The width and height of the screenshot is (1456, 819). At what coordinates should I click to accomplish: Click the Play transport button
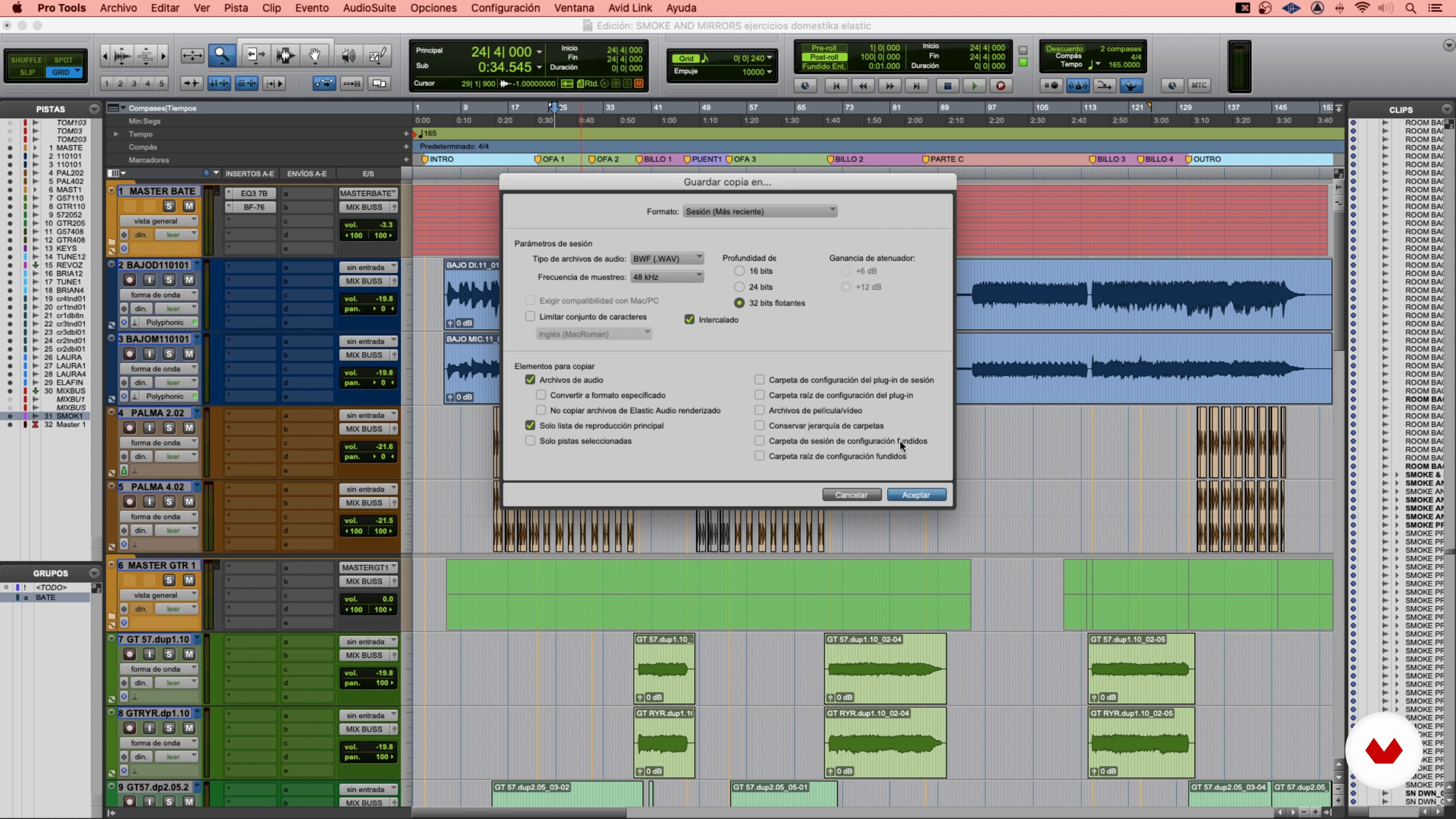coord(974,86)
